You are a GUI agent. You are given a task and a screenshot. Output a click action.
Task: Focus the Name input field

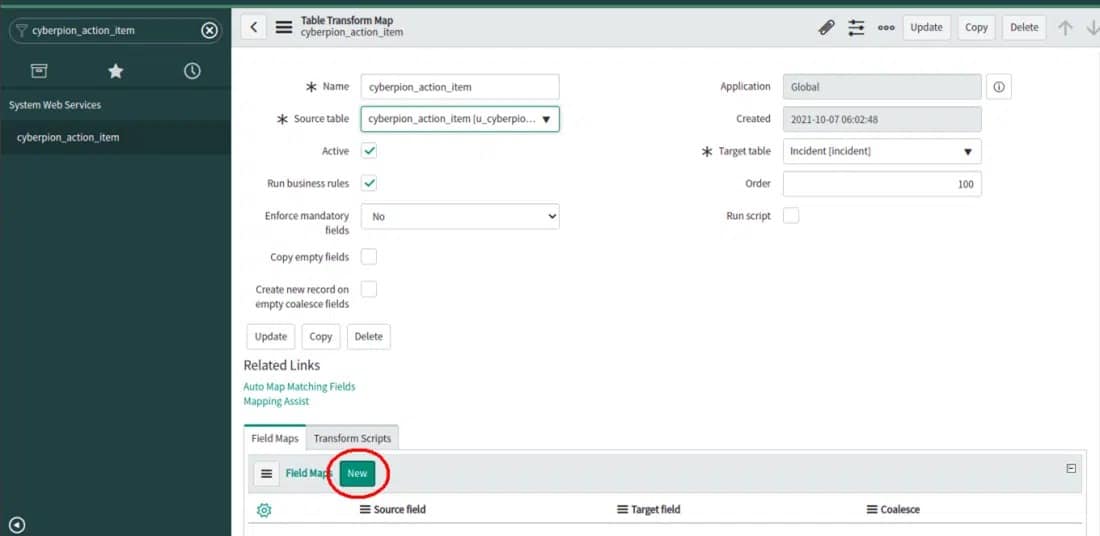pyautogui.click(x=460, y=87)
